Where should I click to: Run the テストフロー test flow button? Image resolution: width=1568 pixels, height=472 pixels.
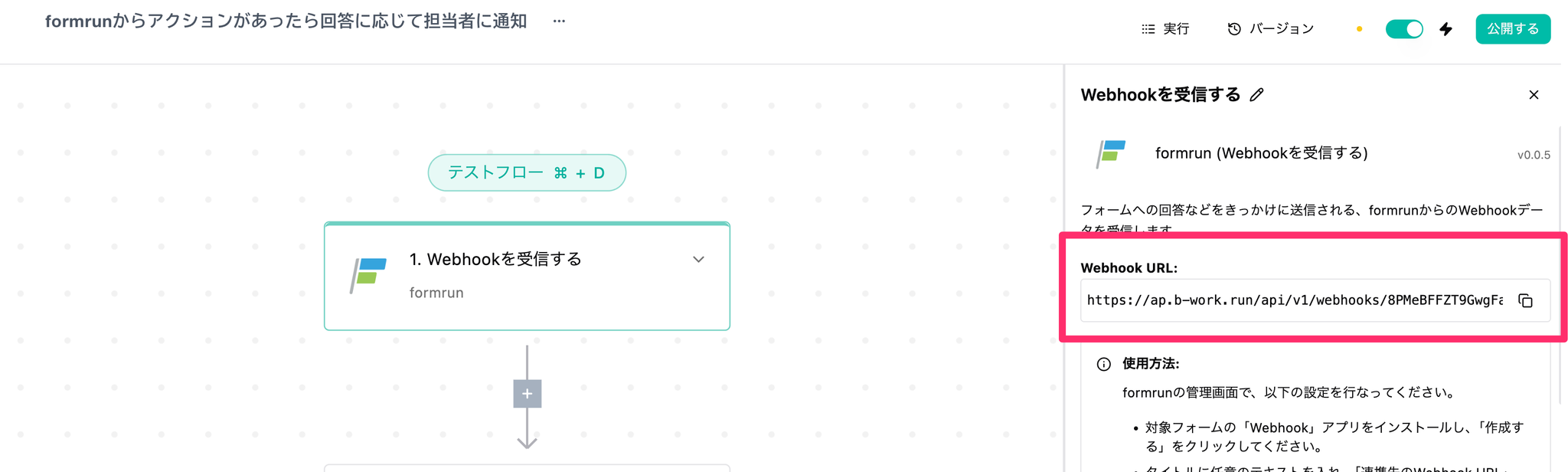(x=527, y=173)
